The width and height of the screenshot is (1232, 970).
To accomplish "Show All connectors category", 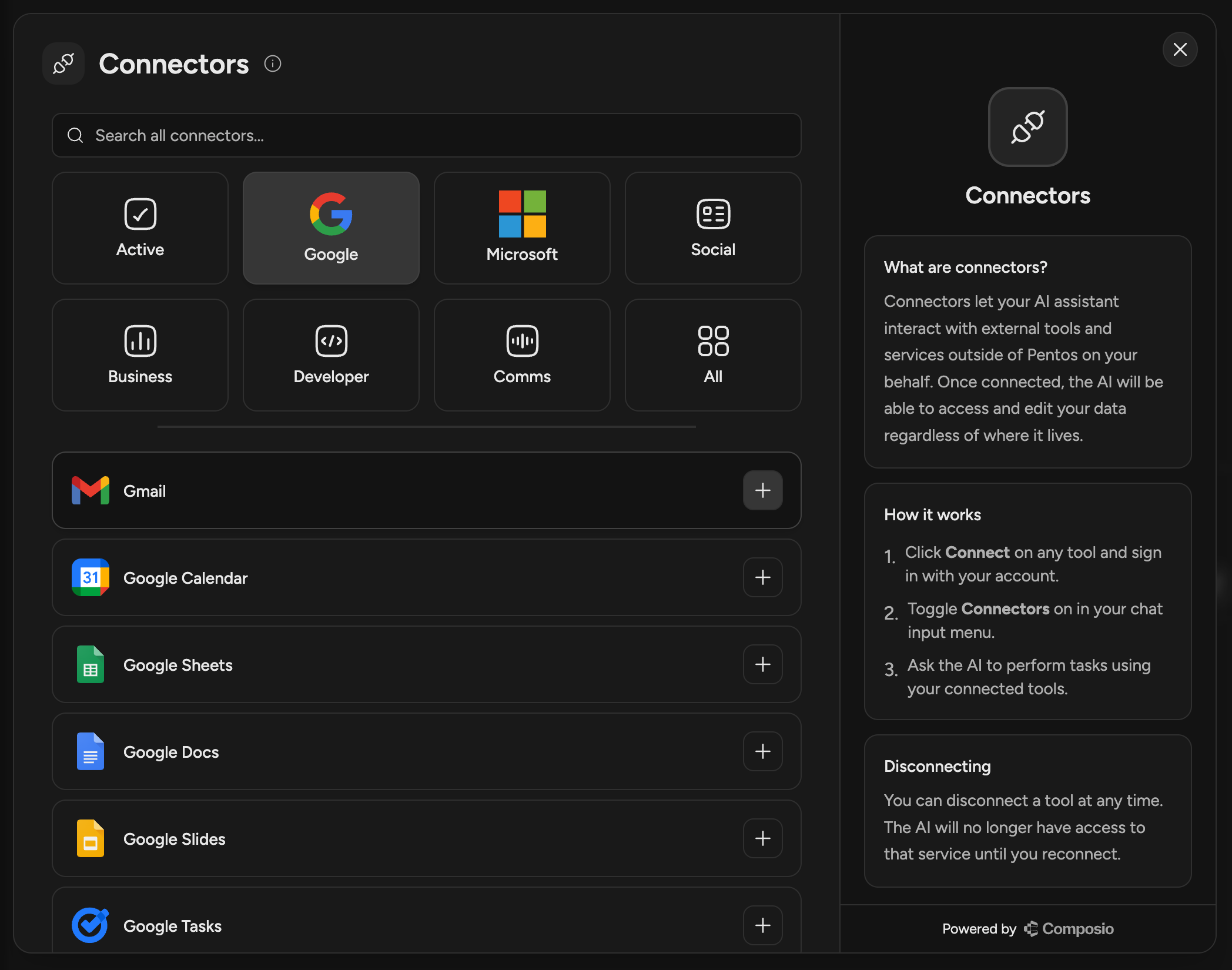I will [713, 355].
